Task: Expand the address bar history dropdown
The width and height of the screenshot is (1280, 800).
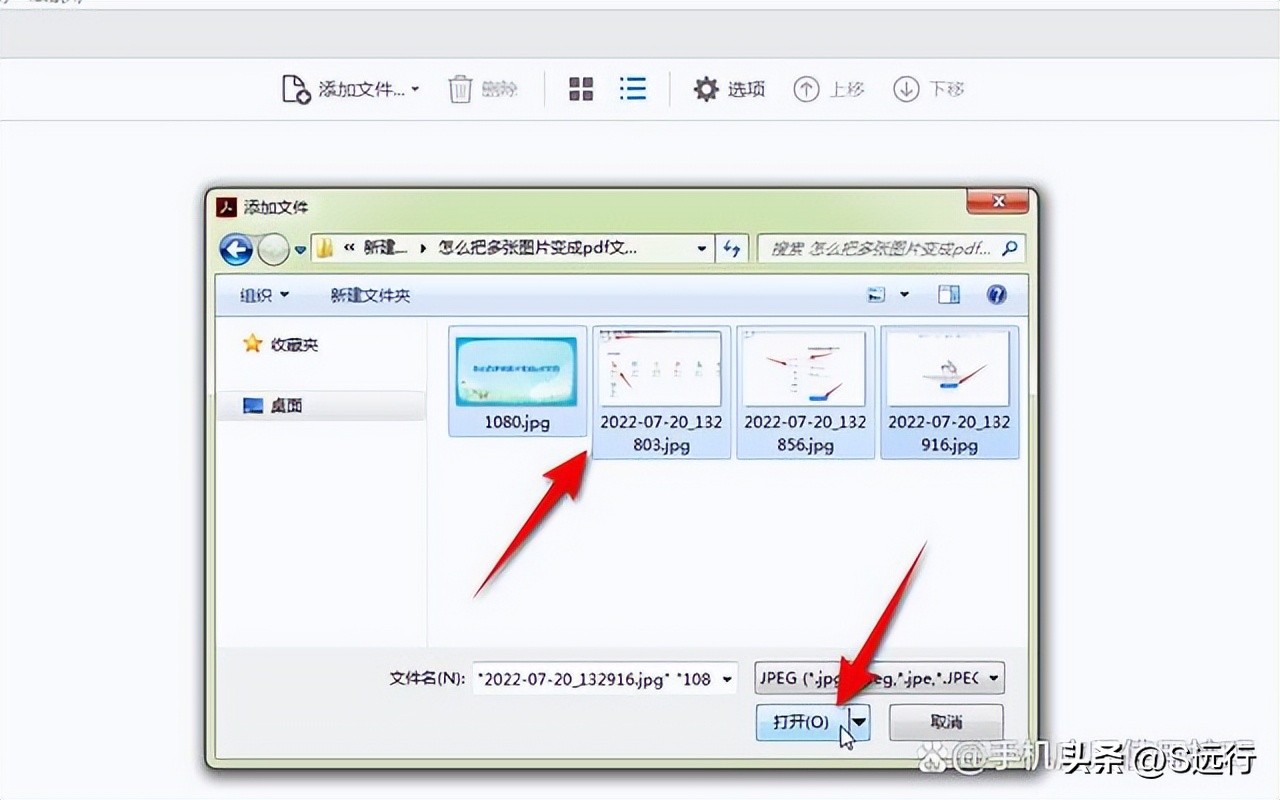Action: point(703,248)
